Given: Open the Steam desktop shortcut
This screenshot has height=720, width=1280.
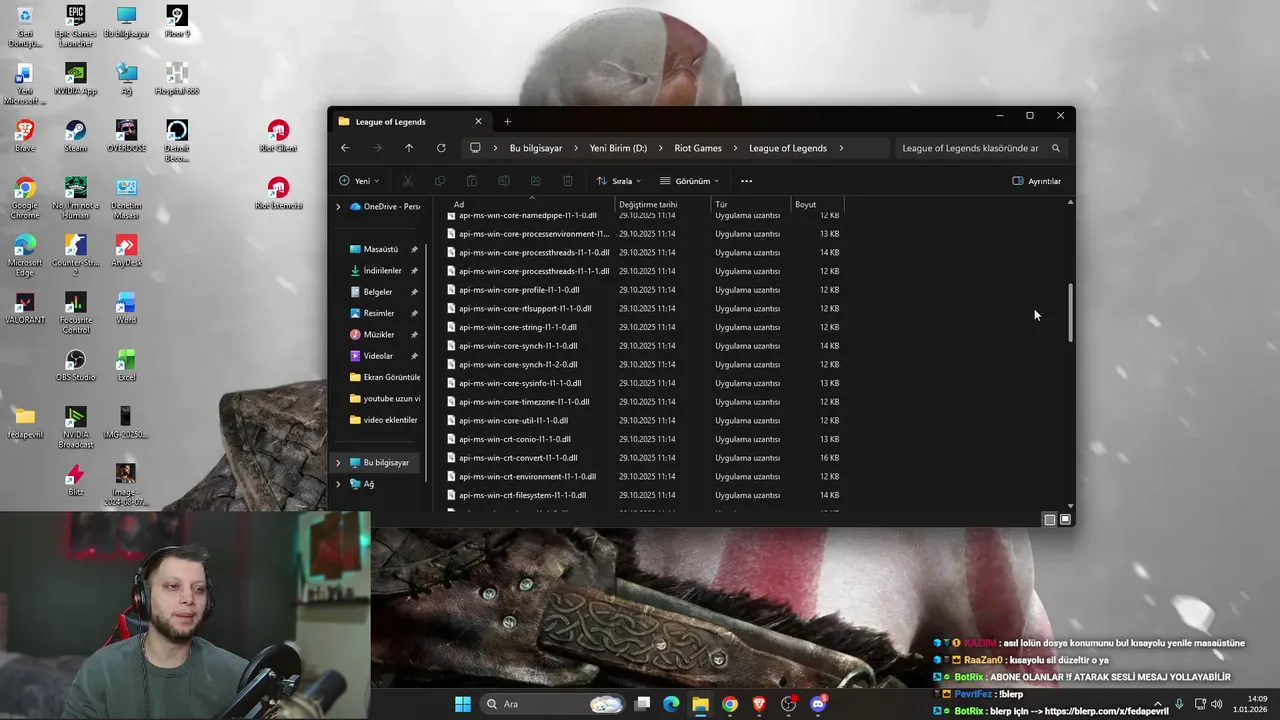Looking at the screenshot, I should [x=75, y=136].
